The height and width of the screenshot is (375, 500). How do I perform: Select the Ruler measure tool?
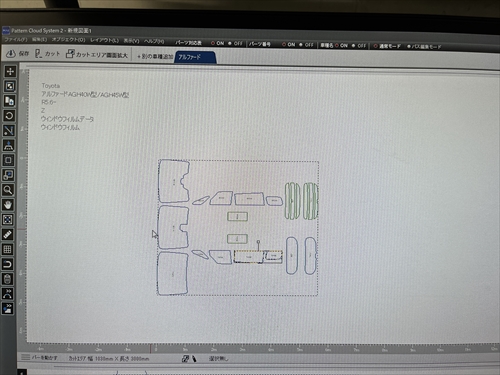click(x=8, y=234)
